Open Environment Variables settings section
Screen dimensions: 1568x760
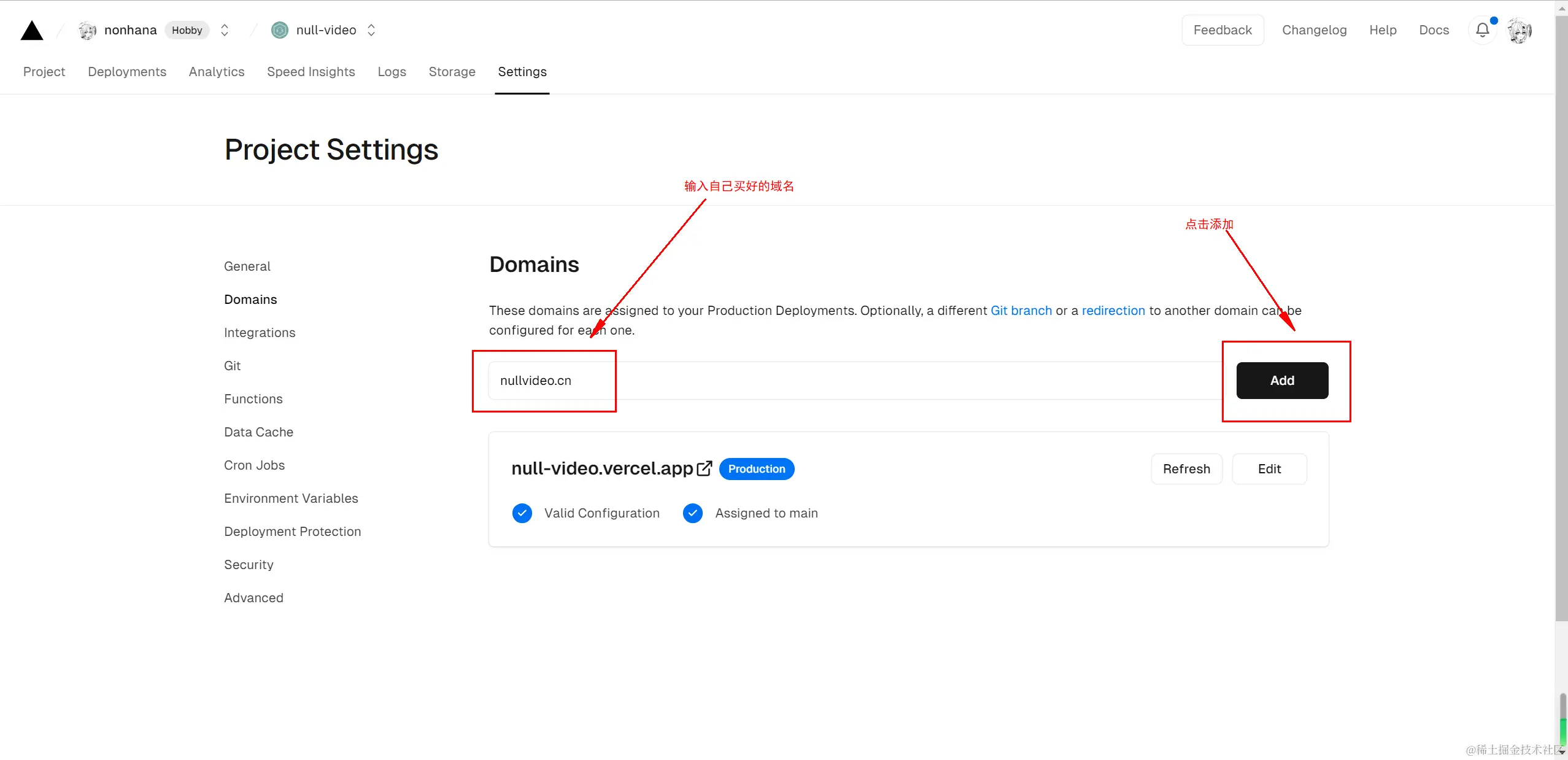tap(291, 498)
